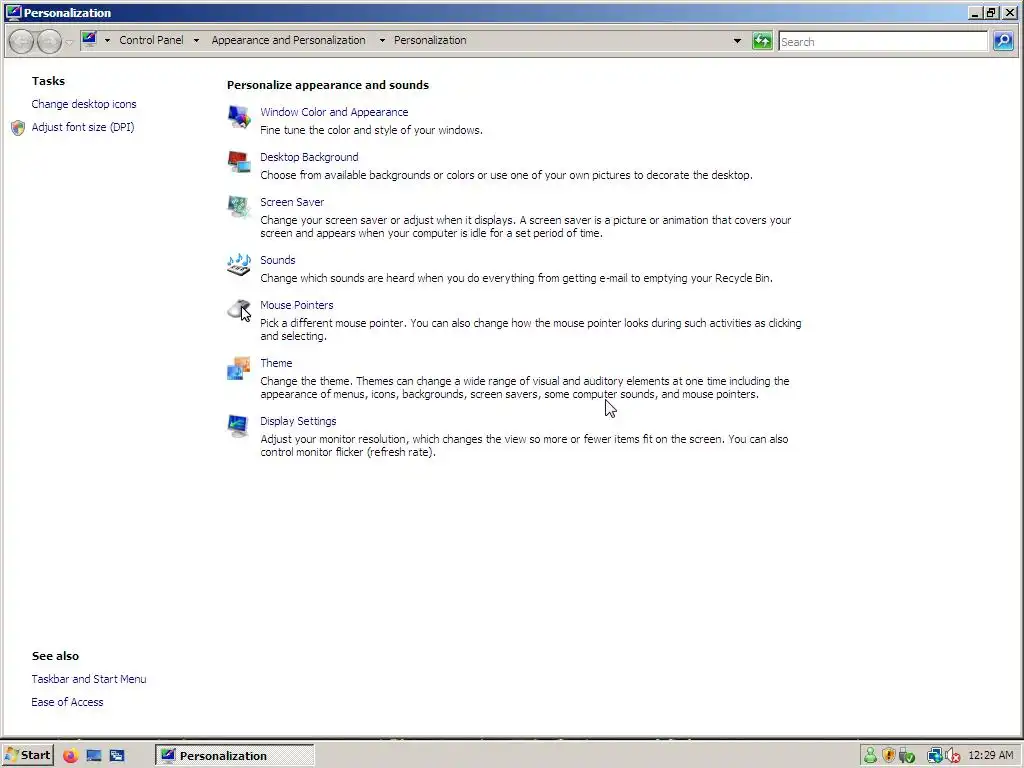Open Ease of Access link
This screenshot has height=768, width=1024.
tap(67, 702)
